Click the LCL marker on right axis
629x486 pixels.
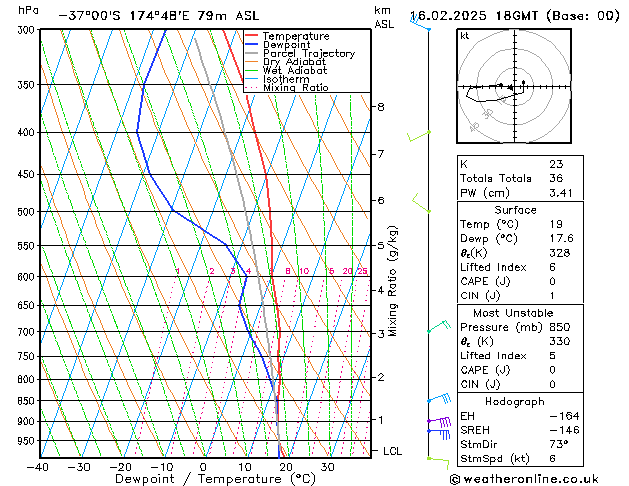pos(393,451)
